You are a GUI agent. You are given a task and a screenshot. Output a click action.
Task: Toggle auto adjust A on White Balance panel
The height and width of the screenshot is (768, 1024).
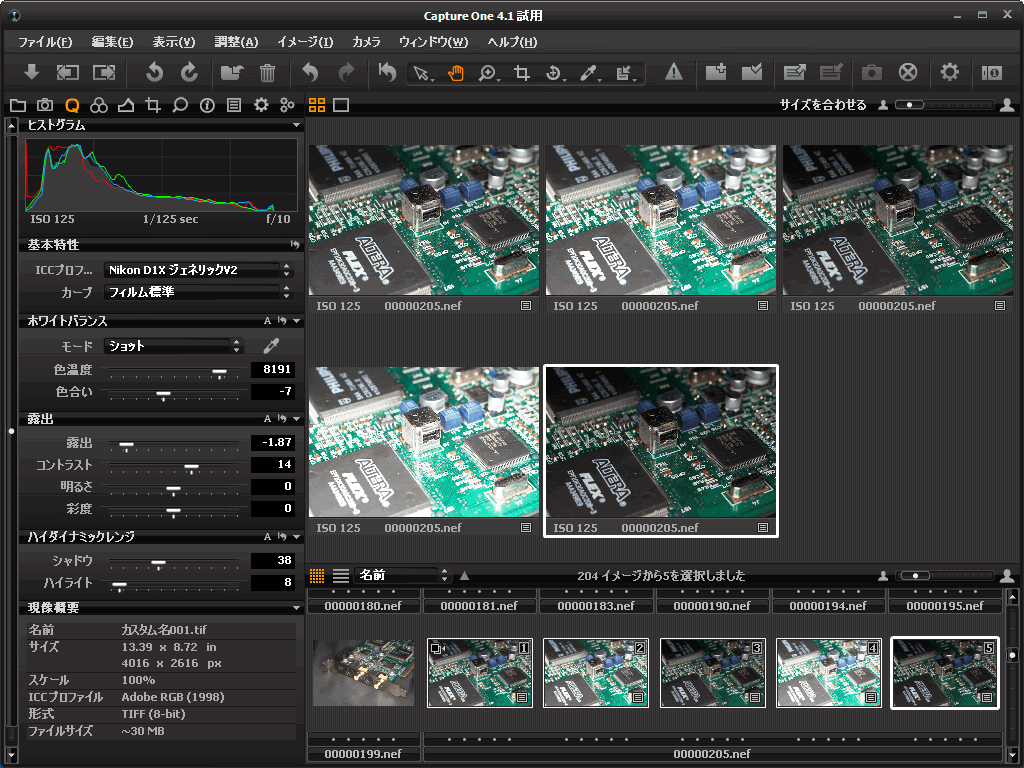pyautogui.click(x=267, y=321)
